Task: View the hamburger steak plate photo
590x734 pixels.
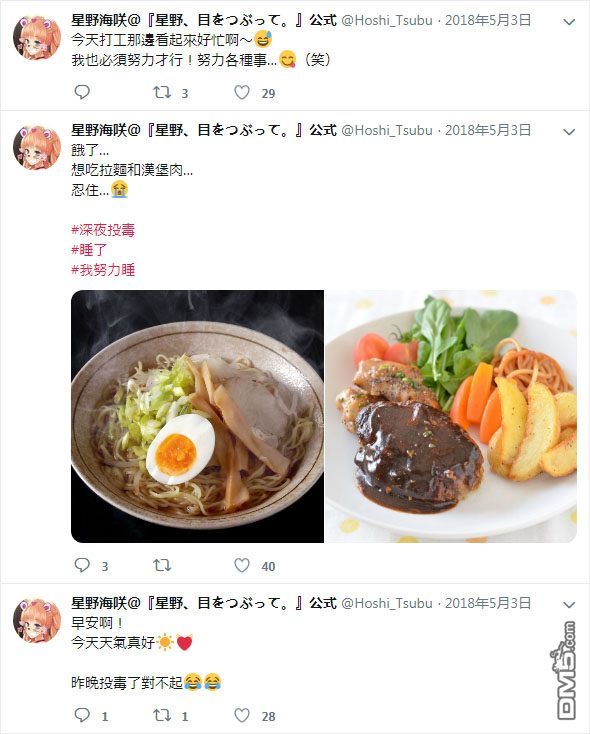Action: pos(451,417)
